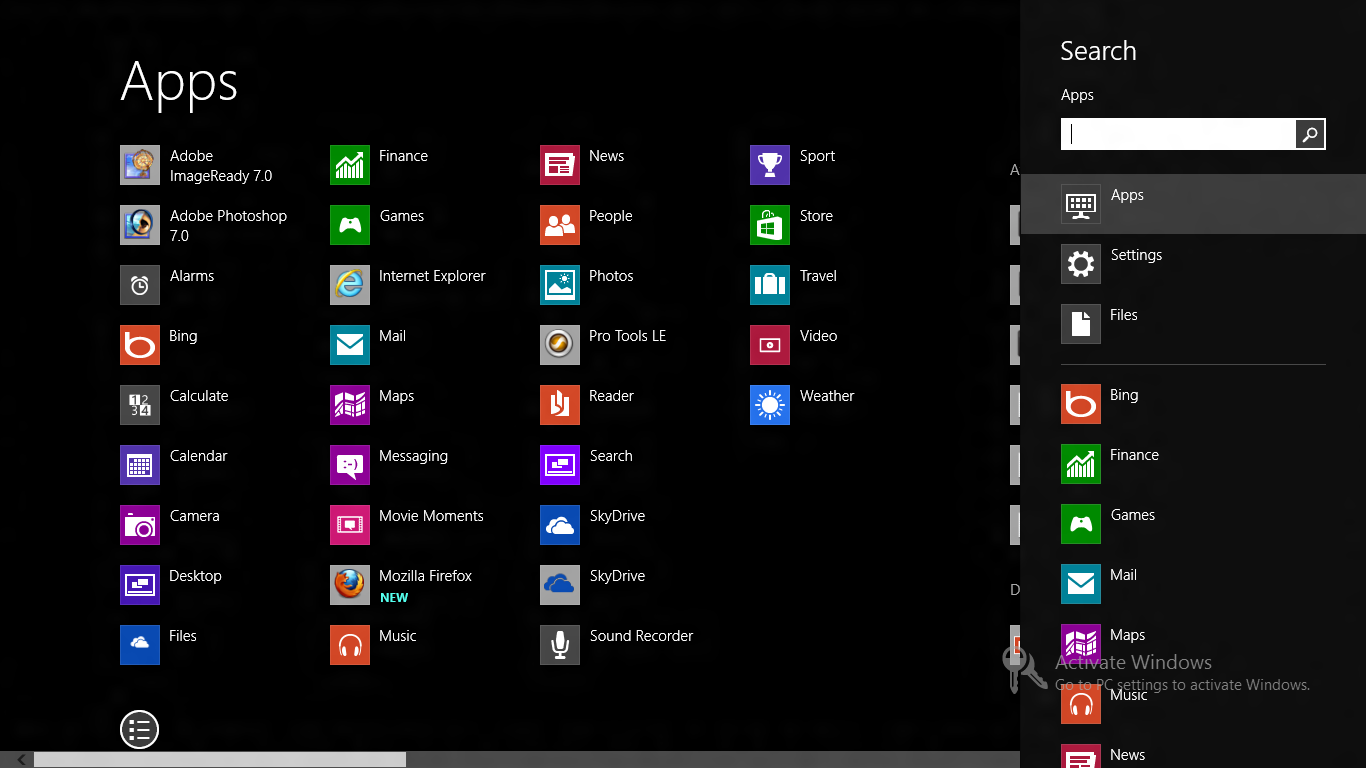Select Apps search scope
1366x768 pixels.
point(1193,204)
